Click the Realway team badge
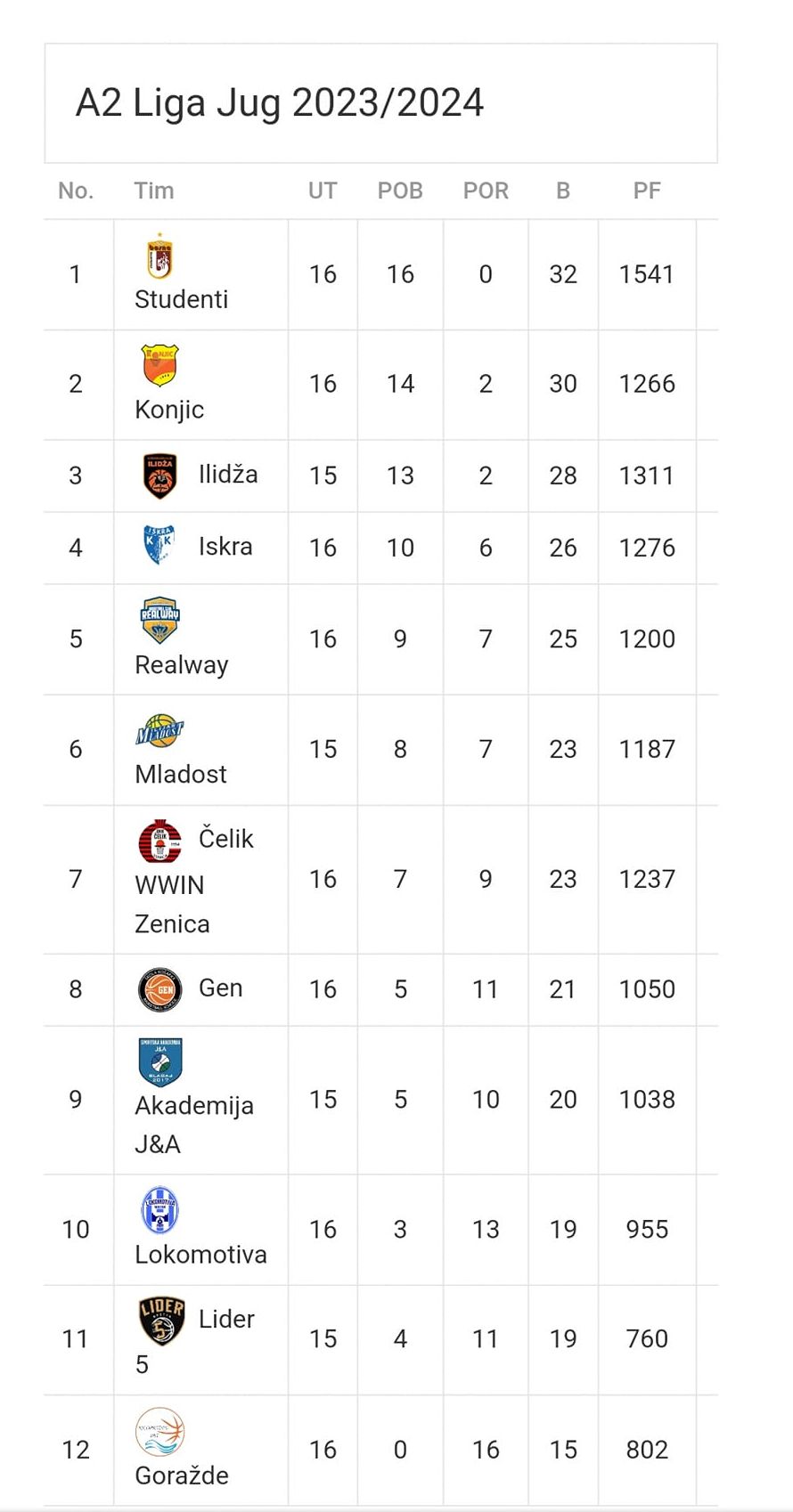 point(160,620)
